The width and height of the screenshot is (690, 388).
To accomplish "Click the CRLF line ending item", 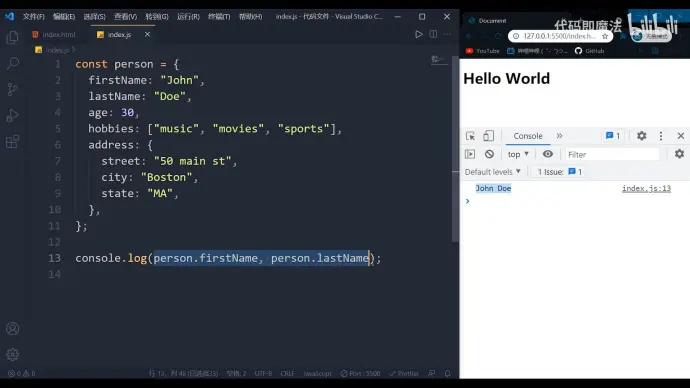I will click(x=287, y=373).
